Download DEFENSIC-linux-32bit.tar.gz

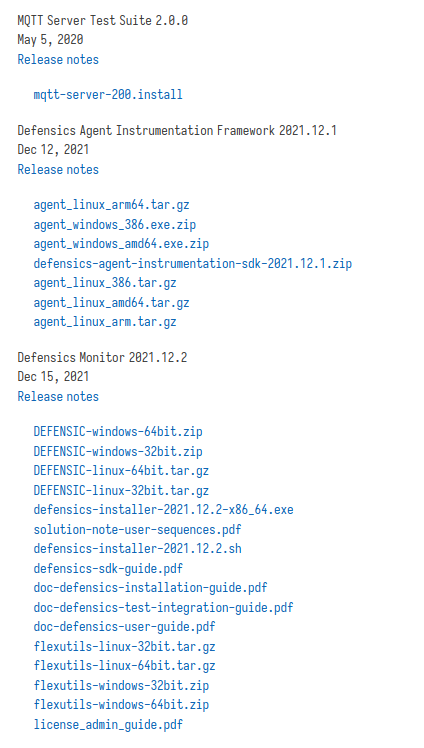121,490
